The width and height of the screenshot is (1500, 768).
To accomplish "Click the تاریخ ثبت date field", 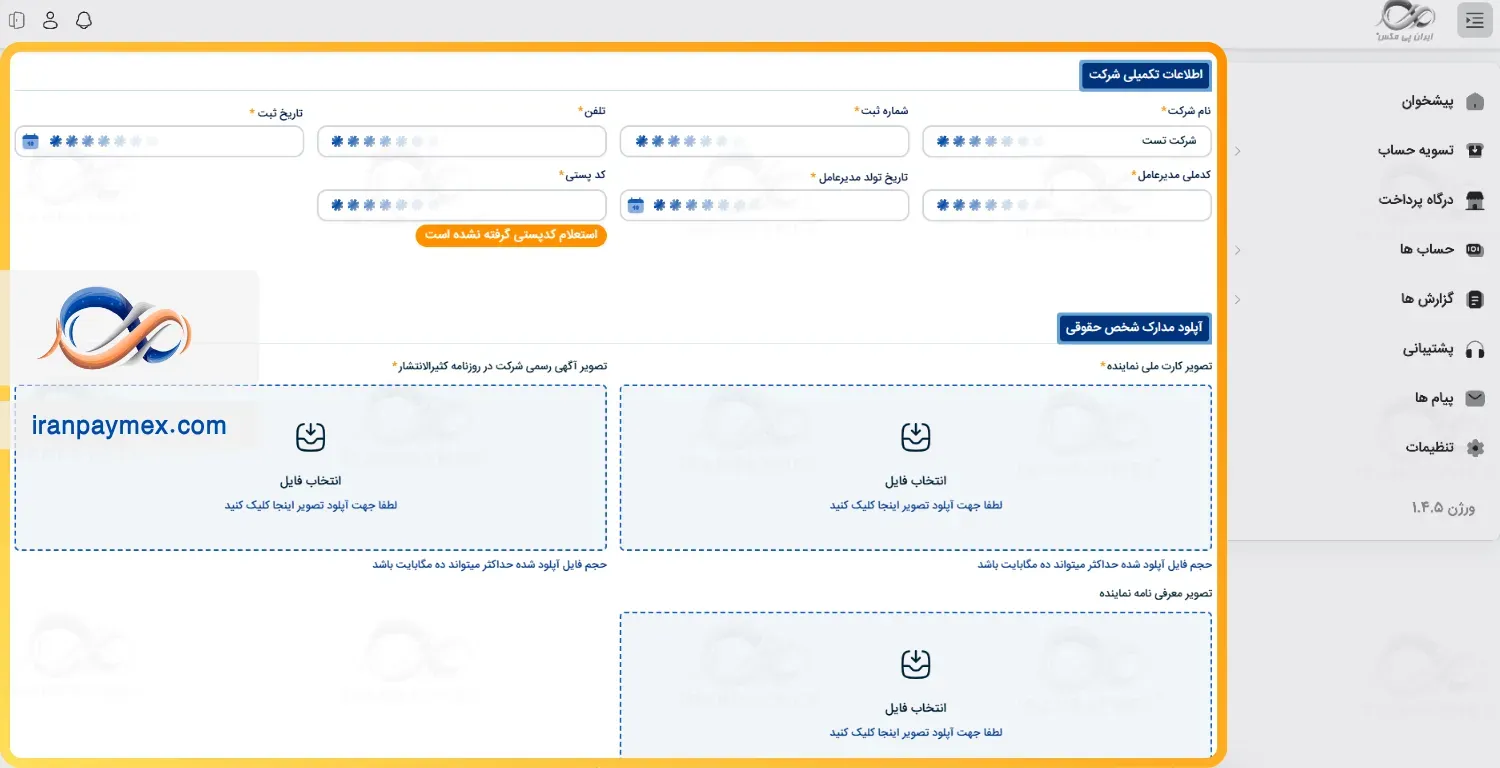I will (159, 141).
